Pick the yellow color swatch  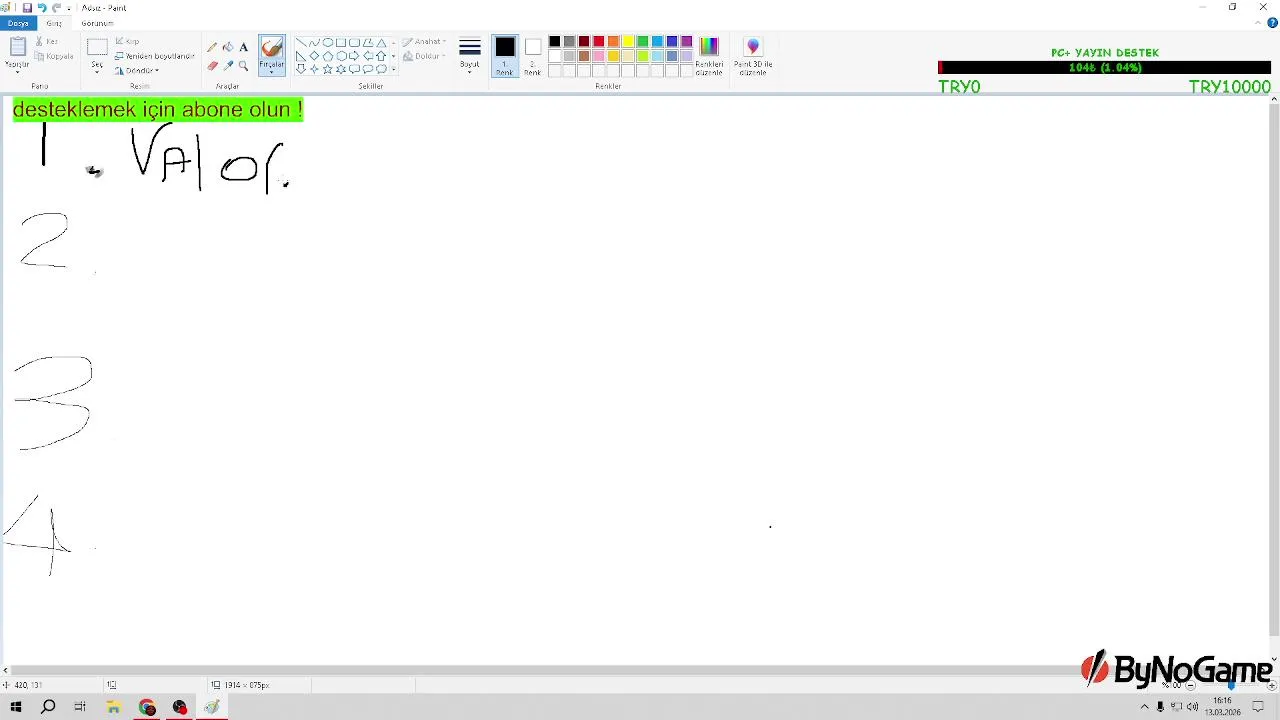tap(628, 42)
